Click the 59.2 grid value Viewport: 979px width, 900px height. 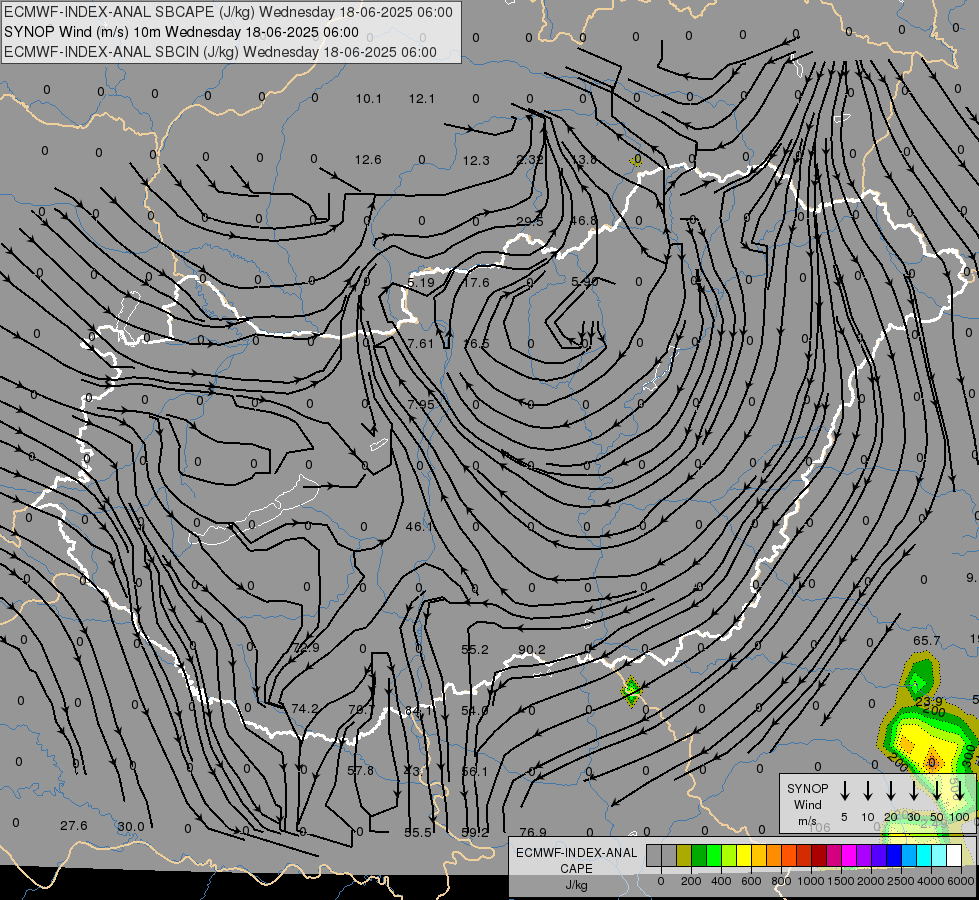click(475, 832)
